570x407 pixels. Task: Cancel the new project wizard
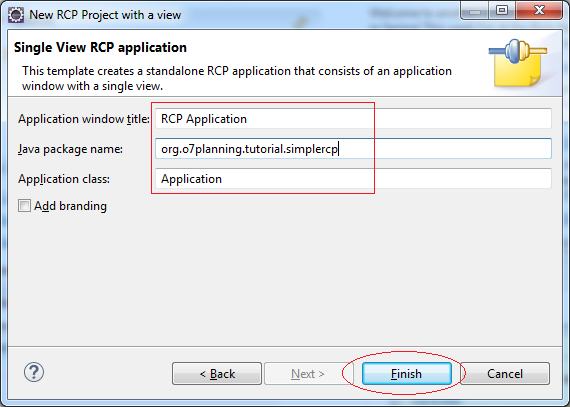pos(505,373)
